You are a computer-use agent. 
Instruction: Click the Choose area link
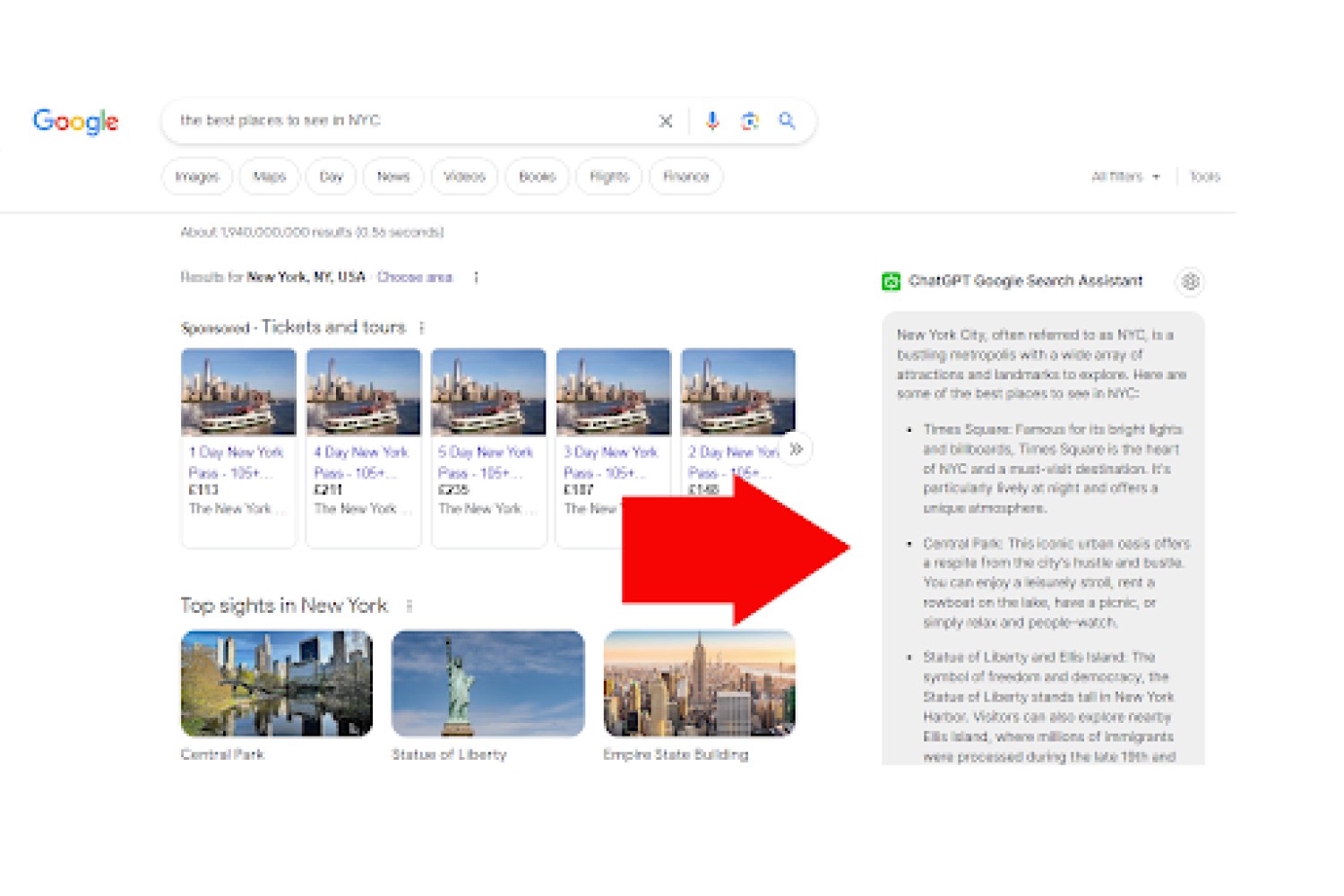[415, 277]
